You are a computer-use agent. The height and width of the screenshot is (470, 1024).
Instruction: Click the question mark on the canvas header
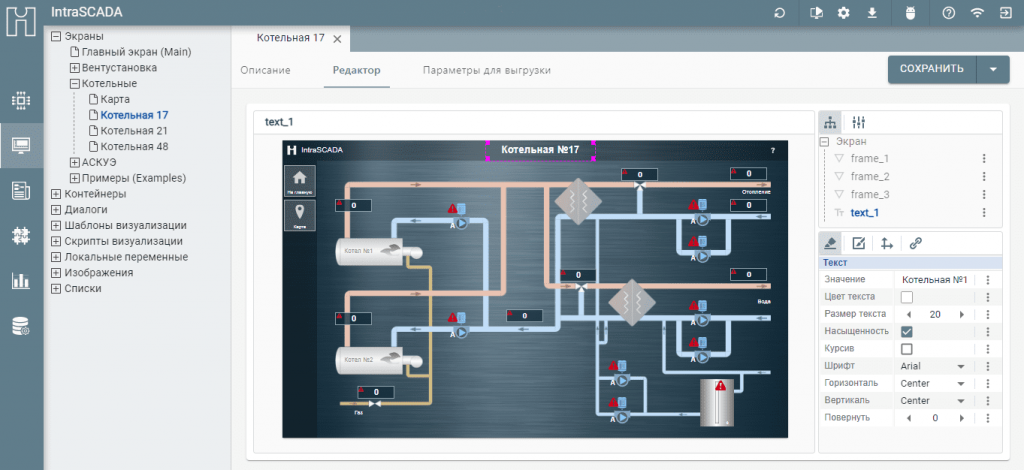click(773, 150)
